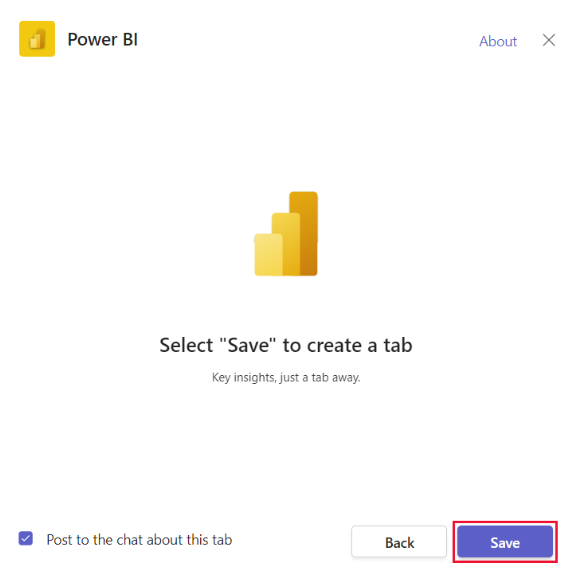577x580 pixels.
Task: Click the purple Save button
Action: point(505,542)
